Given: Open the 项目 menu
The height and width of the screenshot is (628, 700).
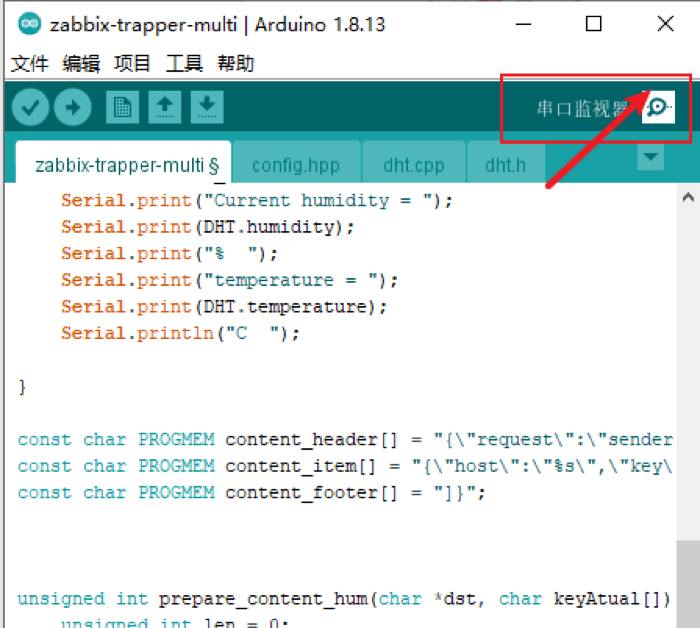Looking at the screenshot, I should (x=132, y=63).
